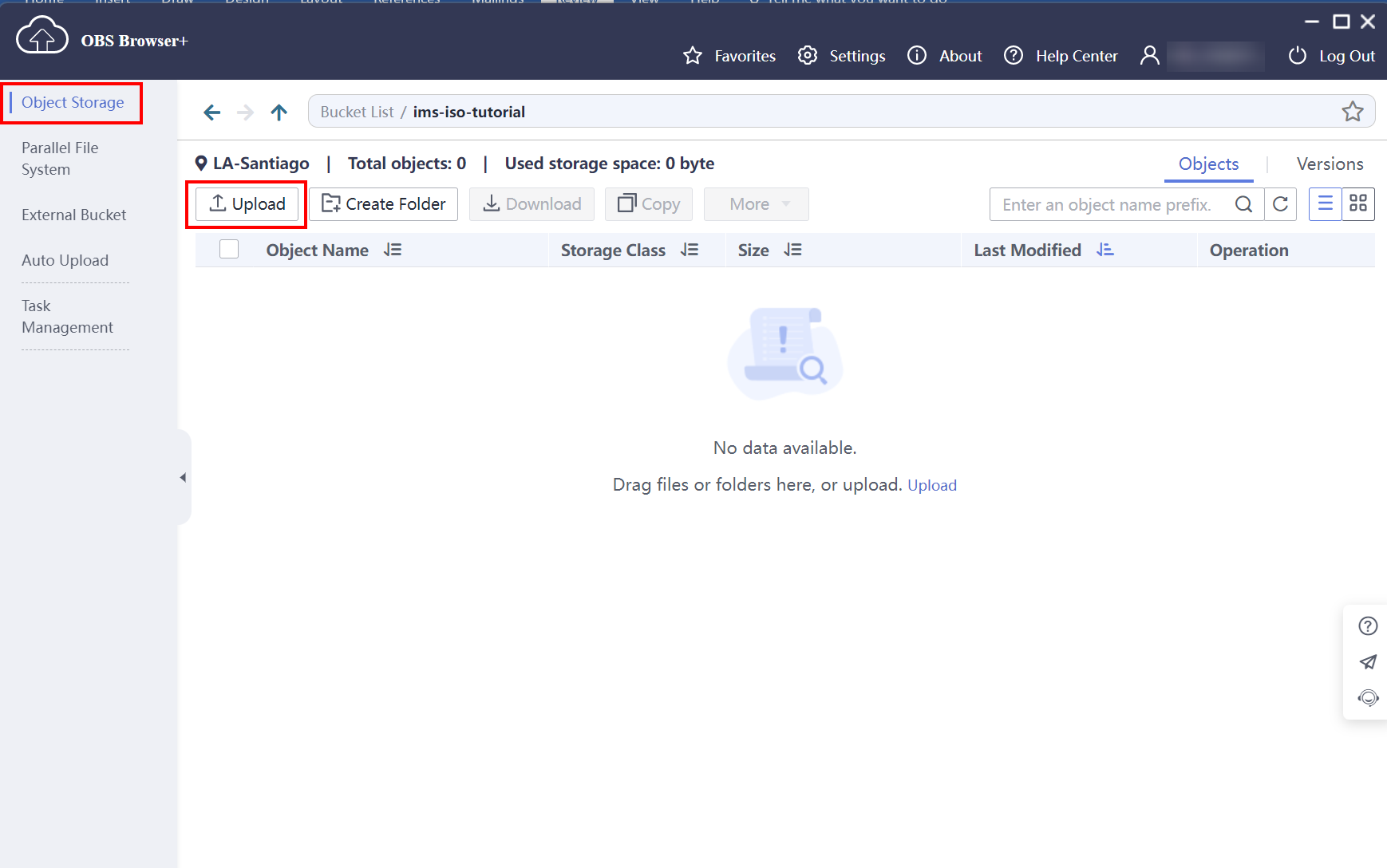Go up one level with up arrow
The width and height of the screenshot is (1387, 868).
point(279,112)
